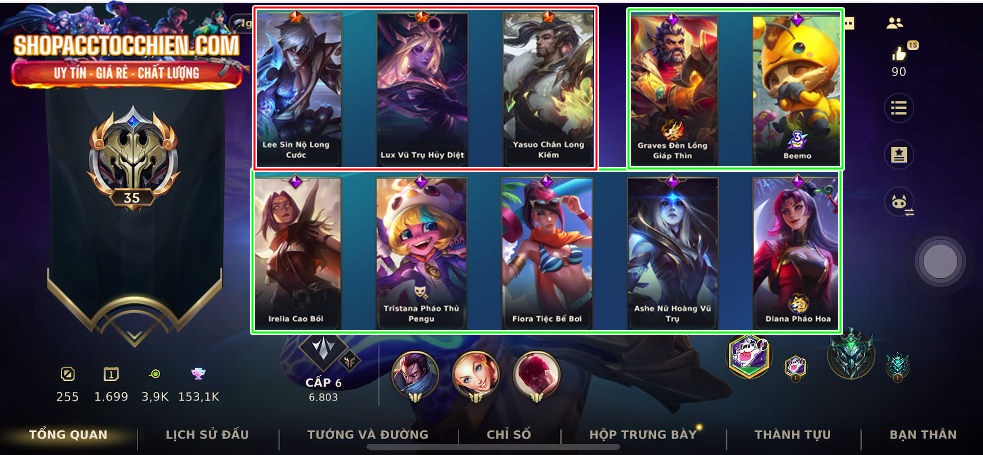This screenshot has width=983, height=455.
Task: Tap the thumbs-up like icon
Action: coord(899,53)
